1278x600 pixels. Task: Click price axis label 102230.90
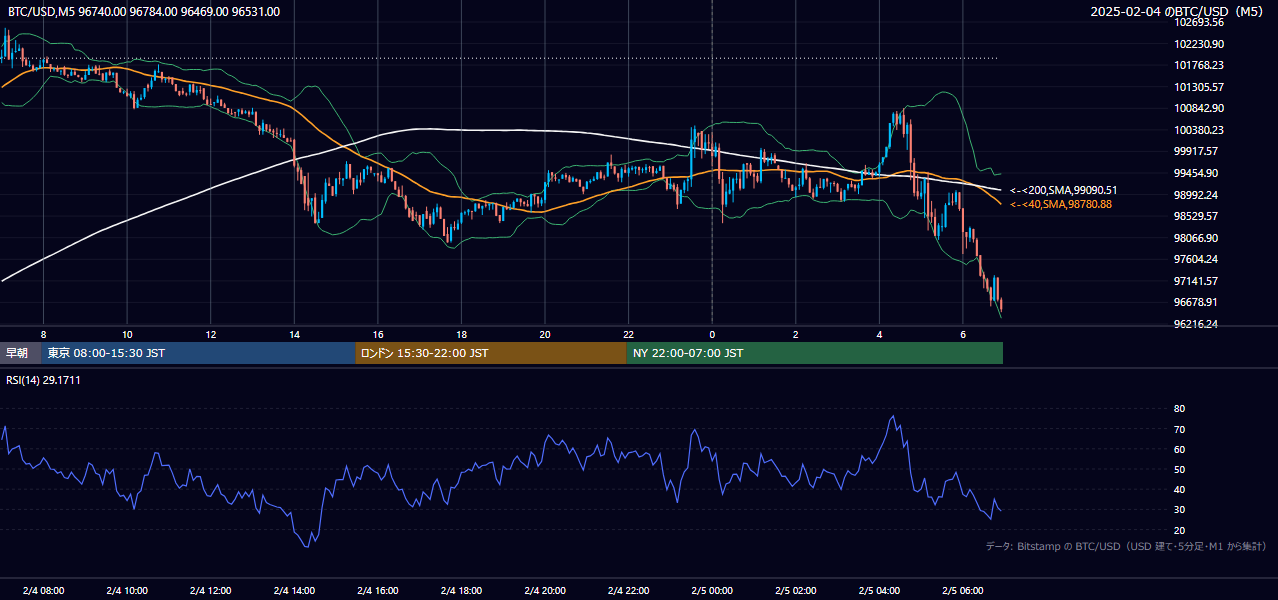coord(1199,44)
